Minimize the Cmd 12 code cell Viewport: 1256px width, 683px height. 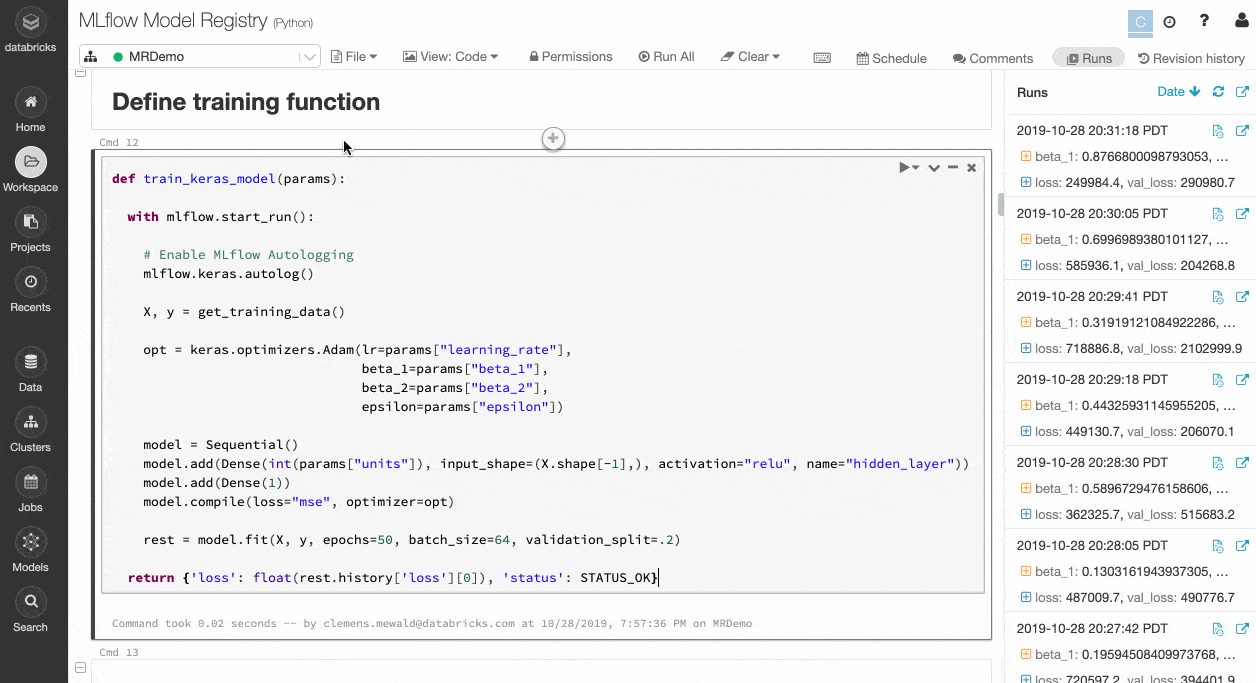coord(953,168)
